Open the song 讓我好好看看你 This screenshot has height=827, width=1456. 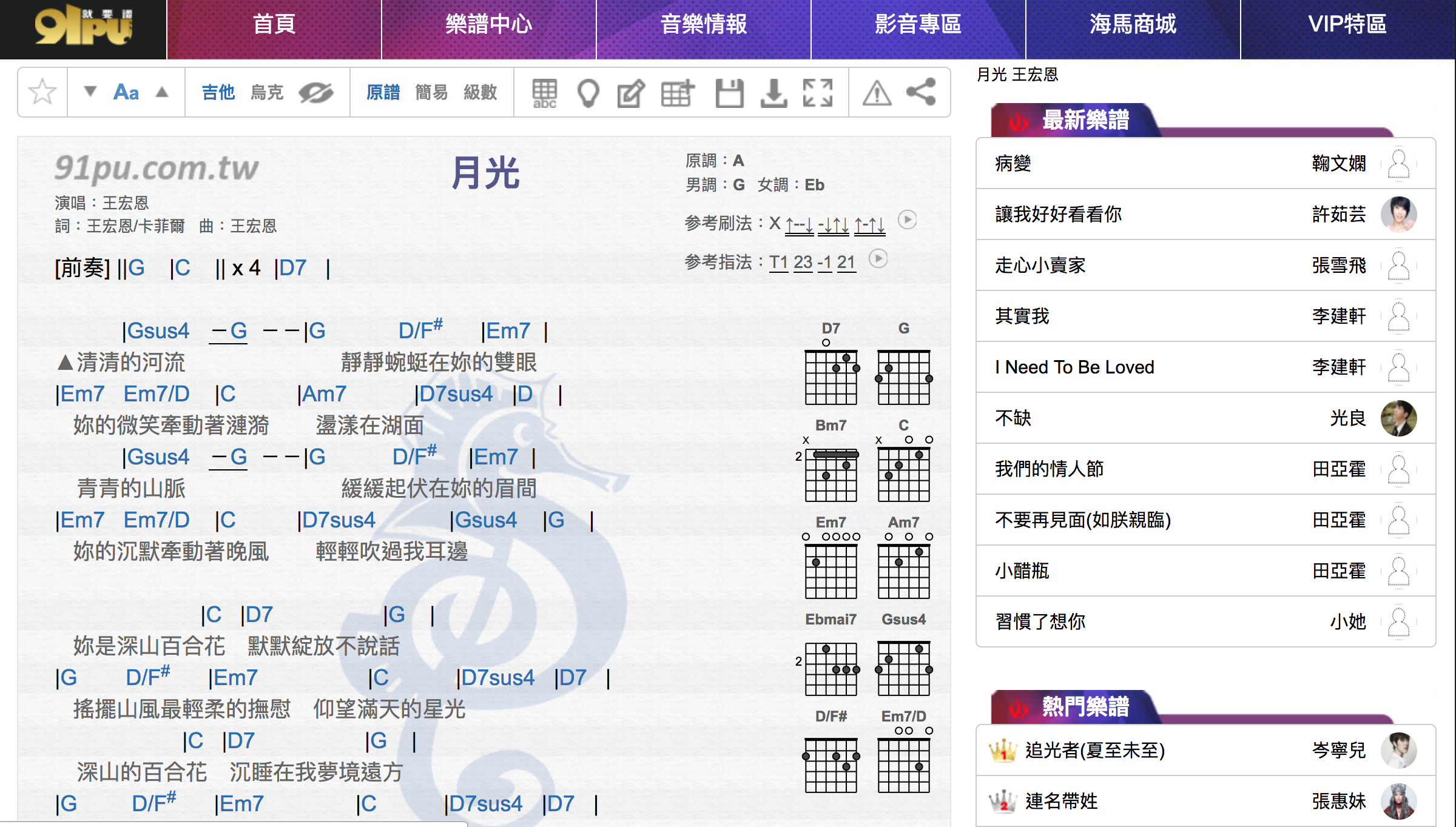pyautogui.click(x=1205, y=214)
